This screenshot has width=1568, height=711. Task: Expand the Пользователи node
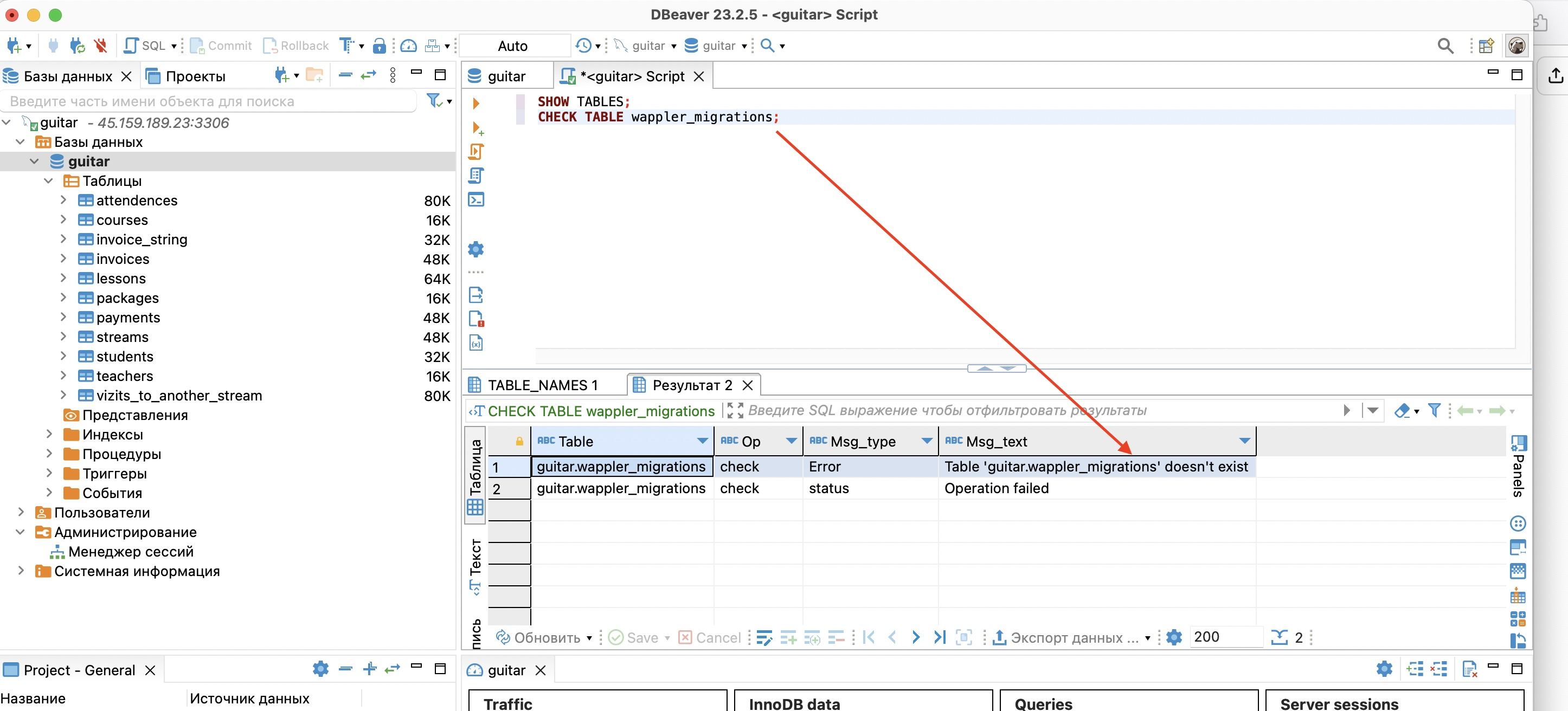coord(21,512)
